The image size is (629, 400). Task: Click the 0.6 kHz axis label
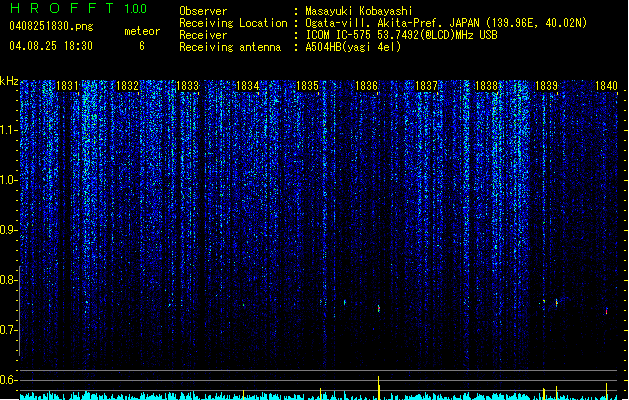pyautogui.click(x=8, y=380)
